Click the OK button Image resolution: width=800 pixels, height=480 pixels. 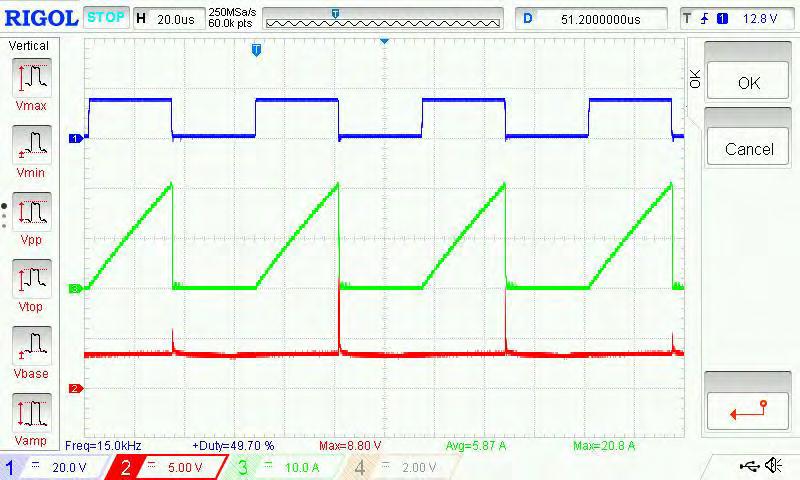(x=748, y=82)
